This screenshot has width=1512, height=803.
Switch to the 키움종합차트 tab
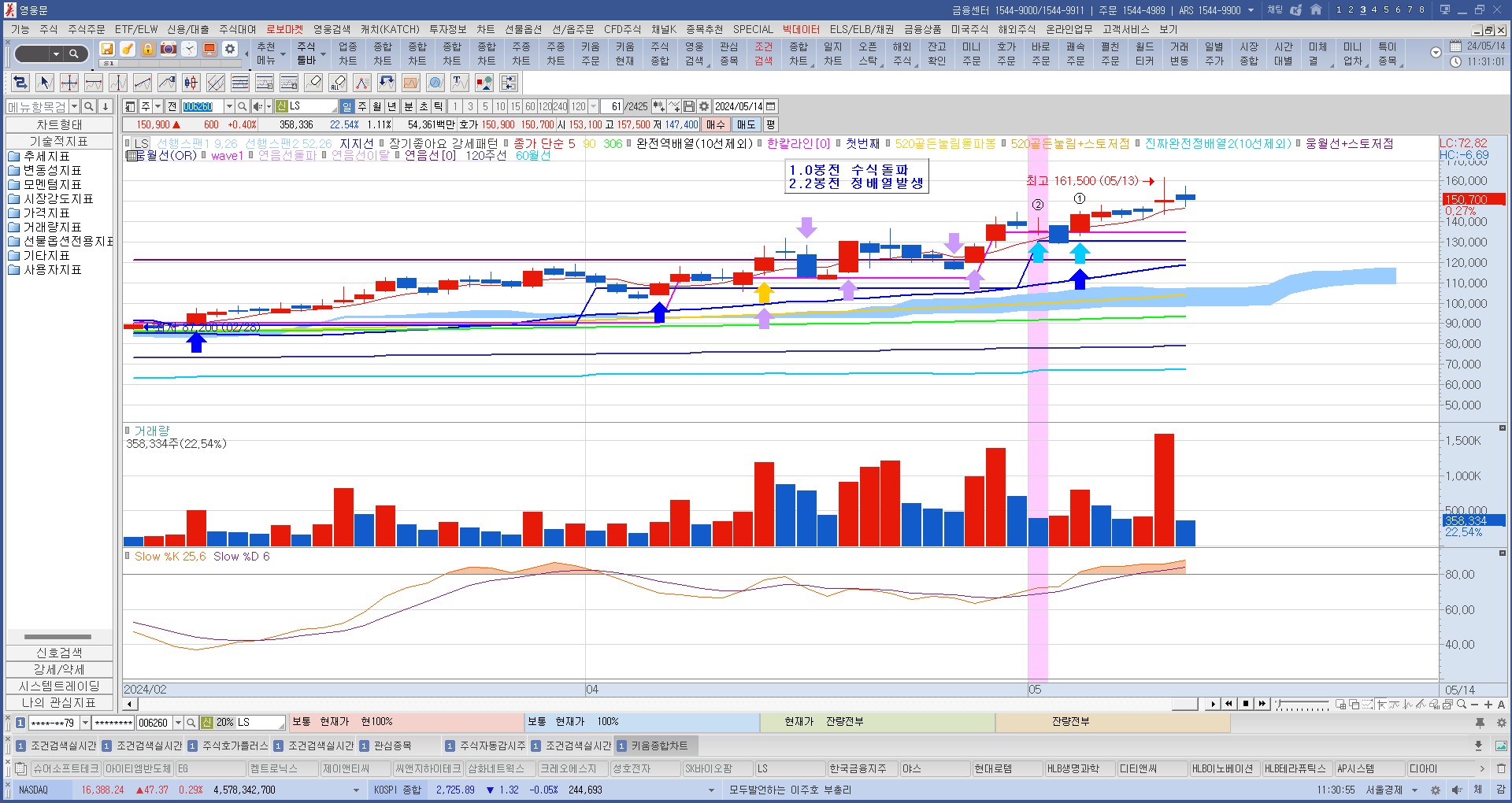coord(658,746)
